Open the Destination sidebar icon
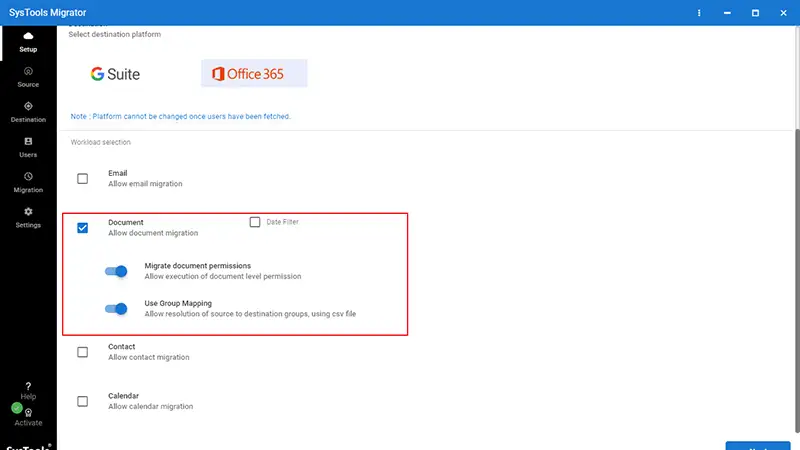The width and height of the screenshot is (800, 450). [x=28, y=106]
